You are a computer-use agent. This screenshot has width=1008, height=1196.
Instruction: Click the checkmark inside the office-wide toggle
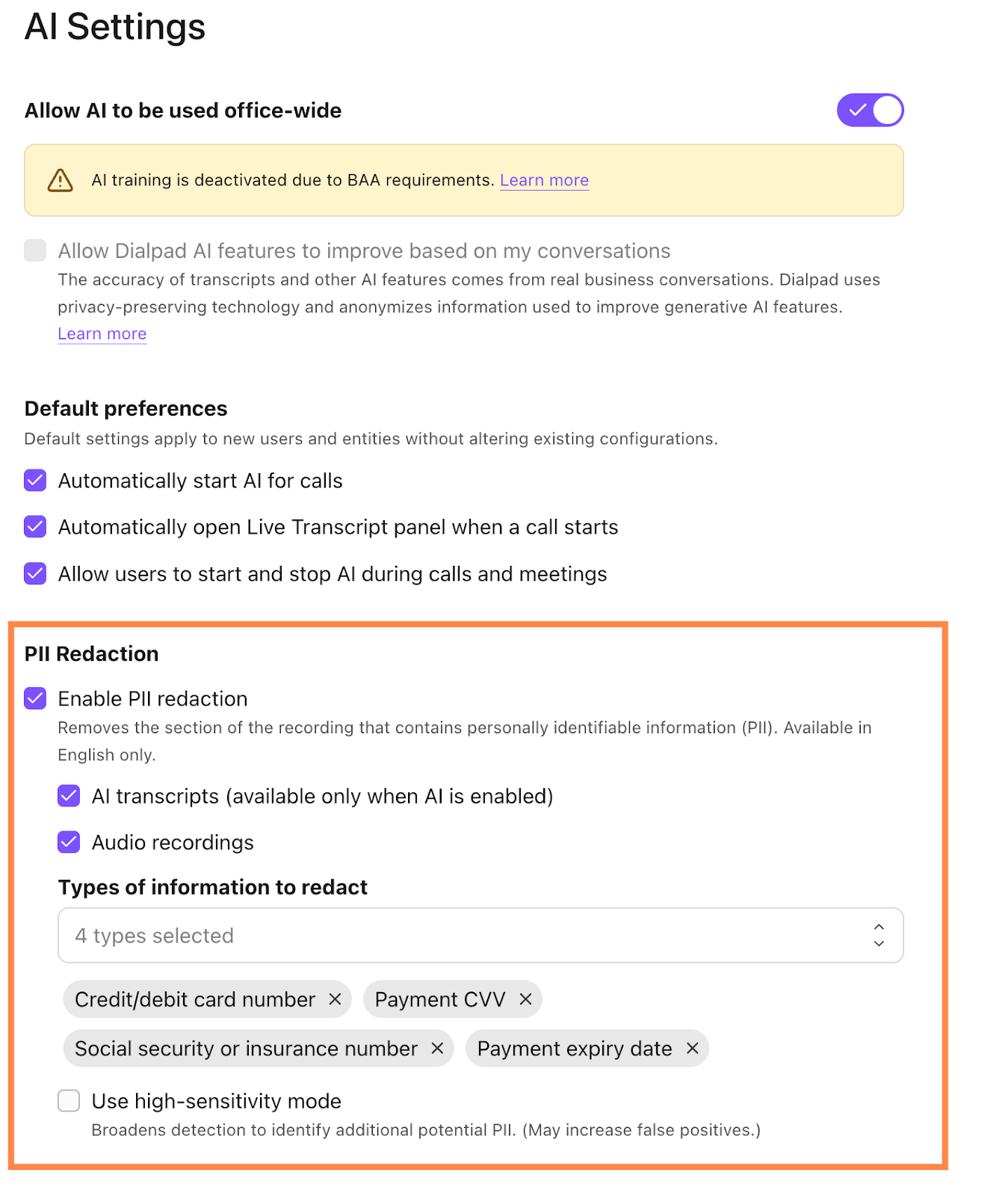coord(859,110)
